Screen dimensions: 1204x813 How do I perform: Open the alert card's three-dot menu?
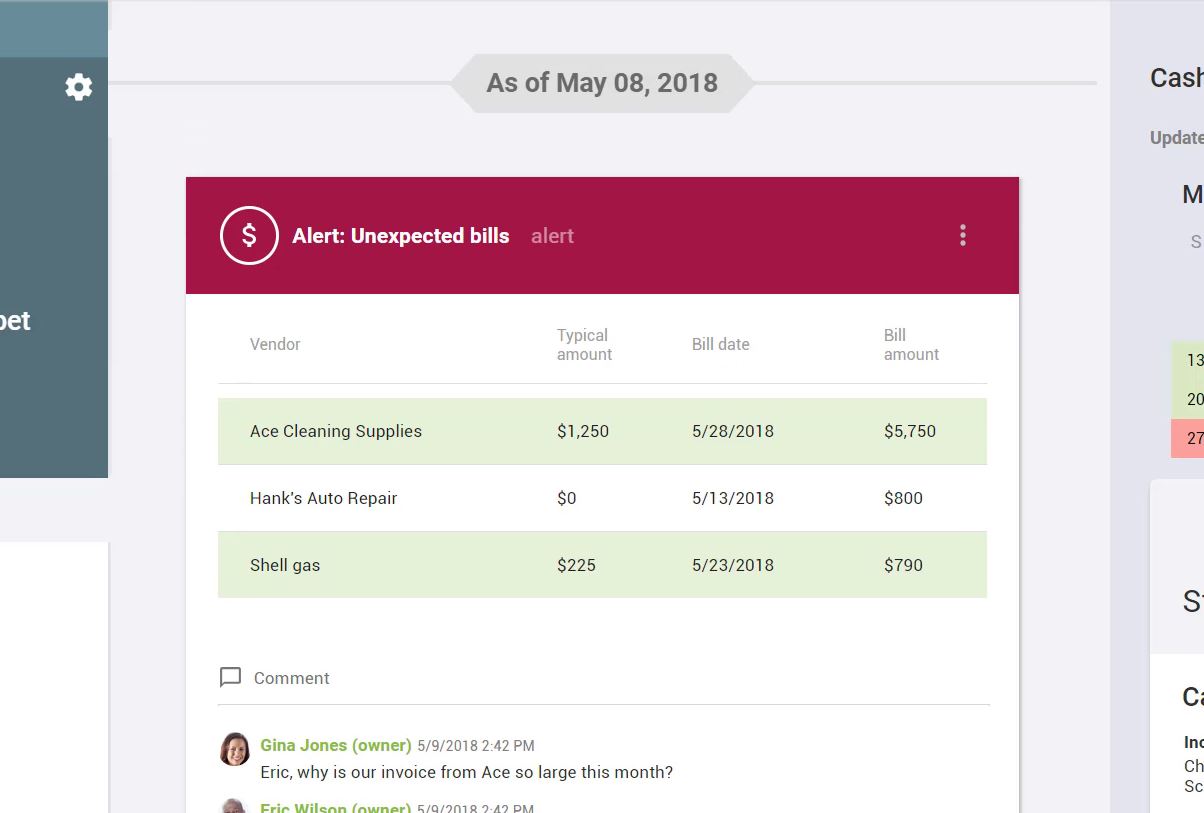(963, 235)
